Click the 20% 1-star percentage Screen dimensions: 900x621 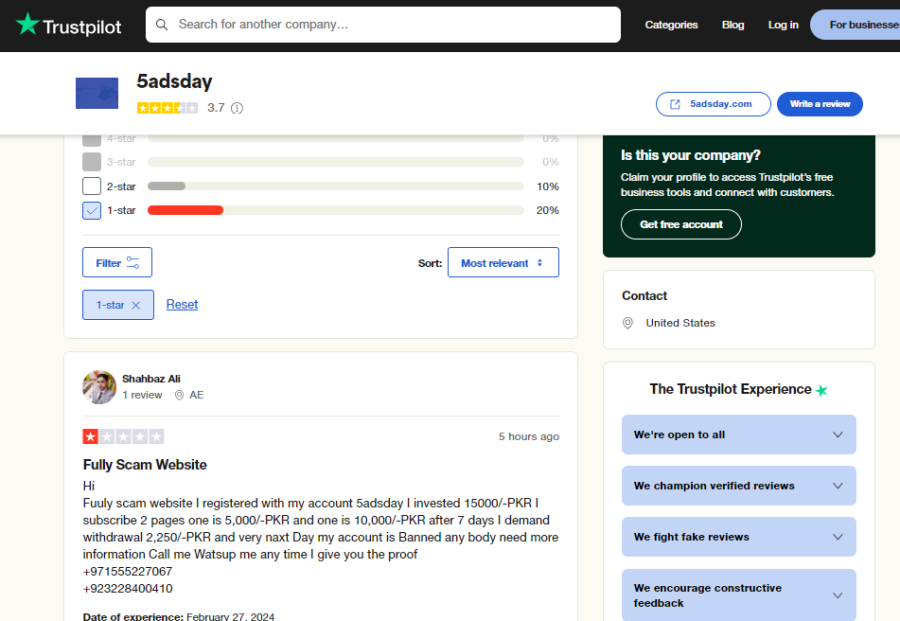click(548, 210)
